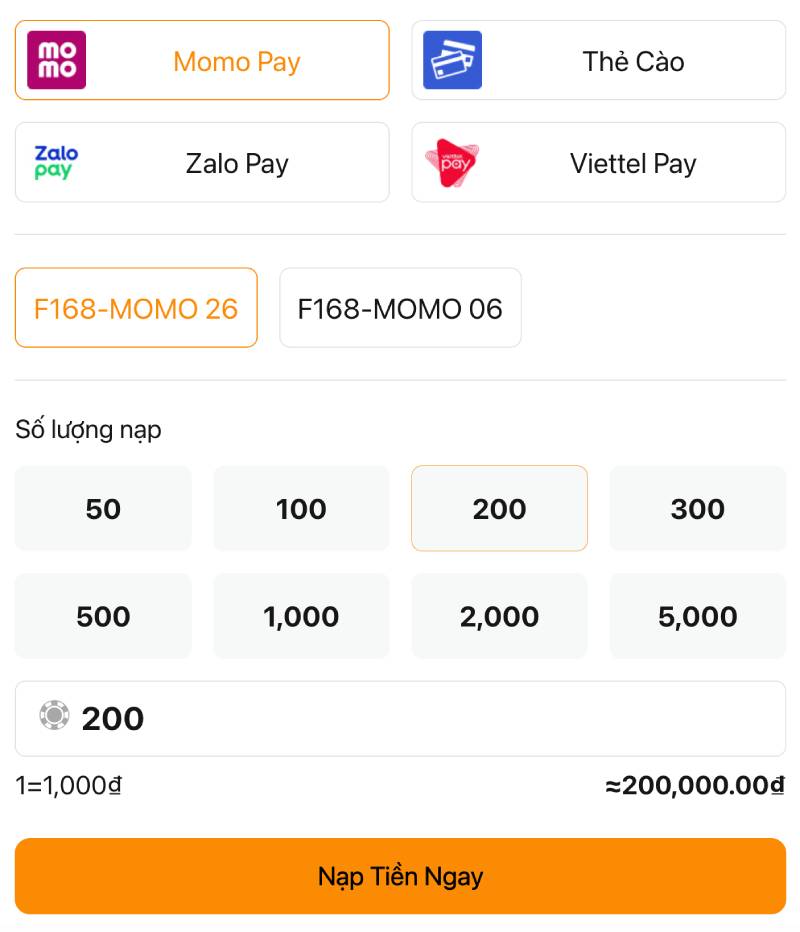Select the 1,000 preset amount
800x932 pixels.
(x=301, y=616)
